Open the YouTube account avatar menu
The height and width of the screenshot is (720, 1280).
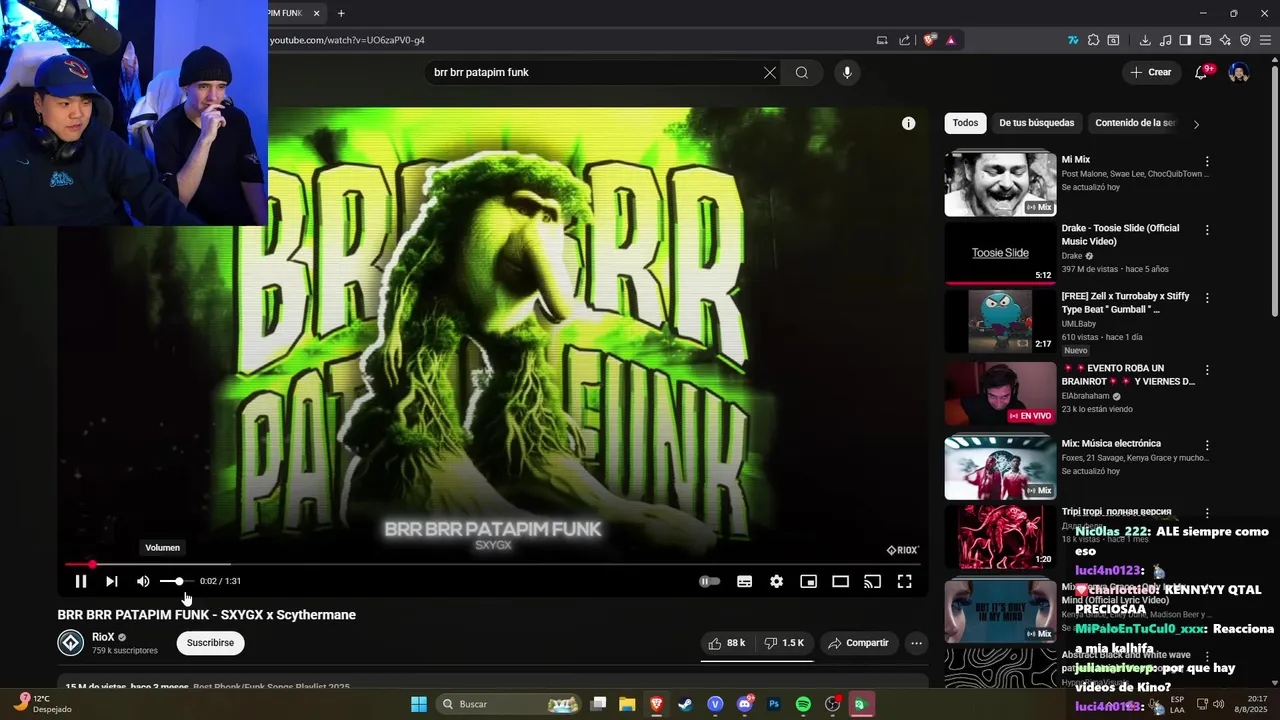(x=1239, y=72)
